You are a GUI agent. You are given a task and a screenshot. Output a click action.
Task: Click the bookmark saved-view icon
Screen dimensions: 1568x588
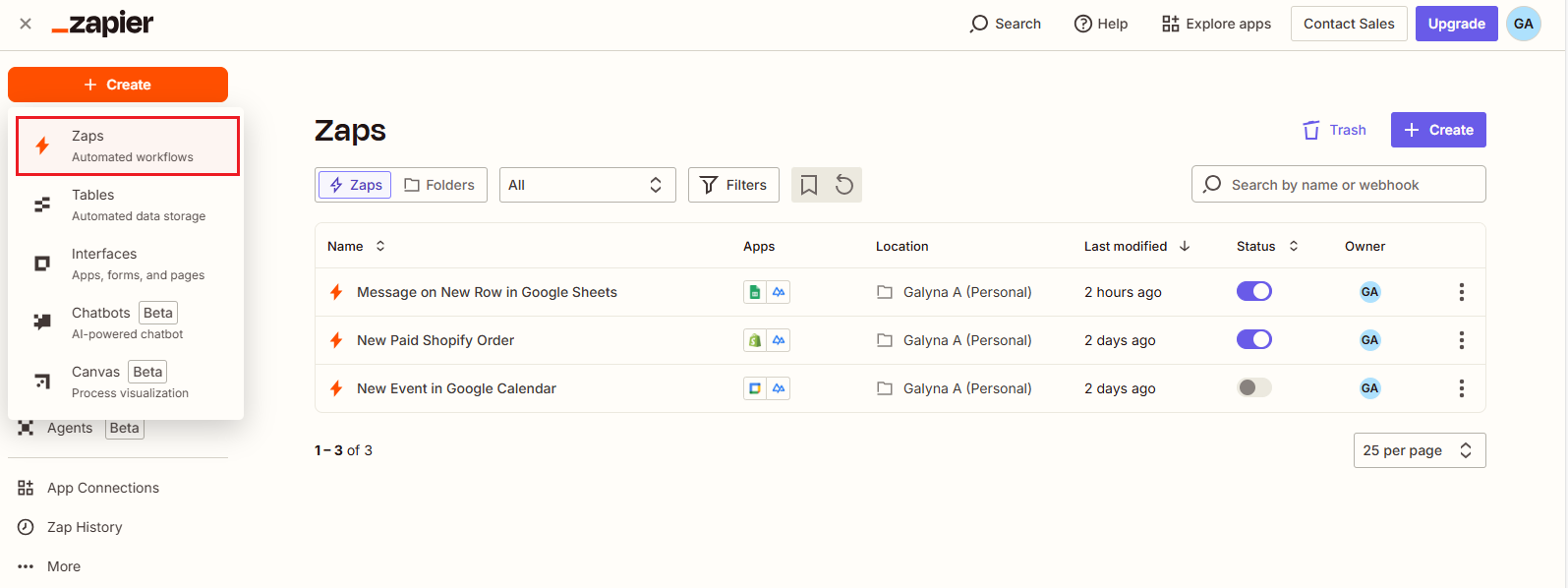pyautogui.click(x=809, y=185)
